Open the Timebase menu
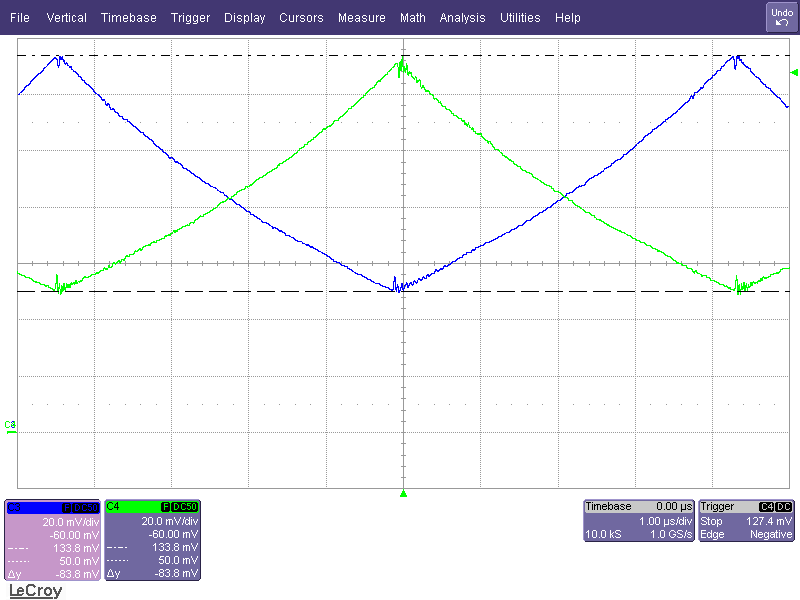This screenshot has width=800, height=600. click(129, 18)
